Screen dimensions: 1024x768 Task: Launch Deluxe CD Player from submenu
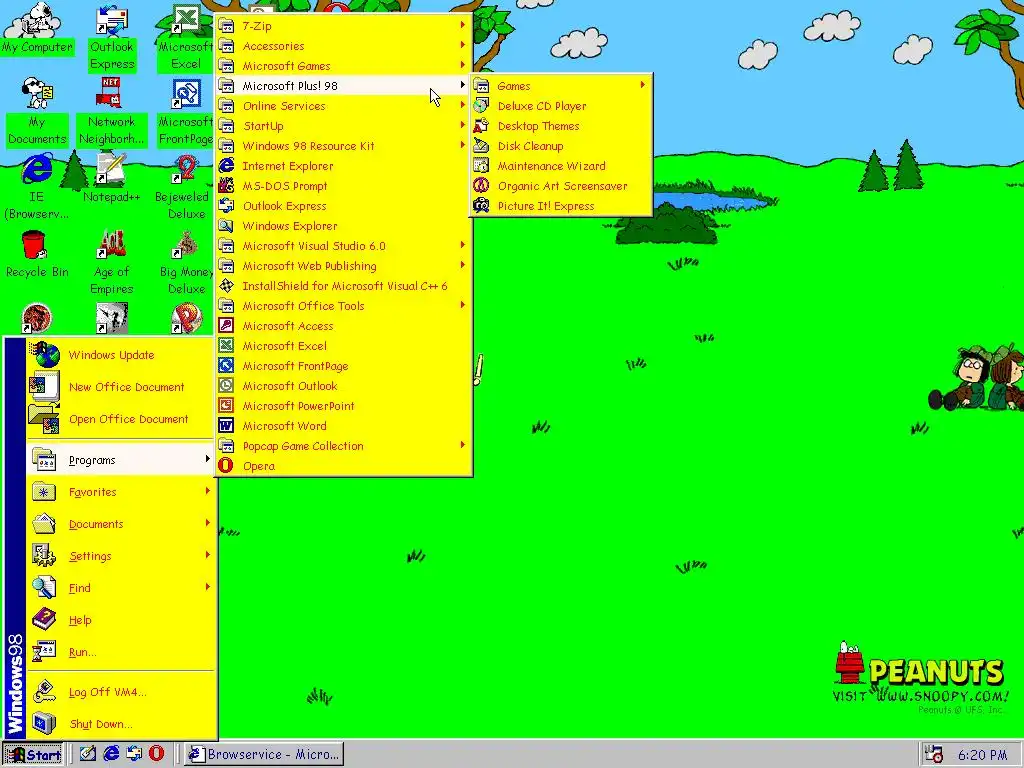pyautogui.click(x=561, y=106)
